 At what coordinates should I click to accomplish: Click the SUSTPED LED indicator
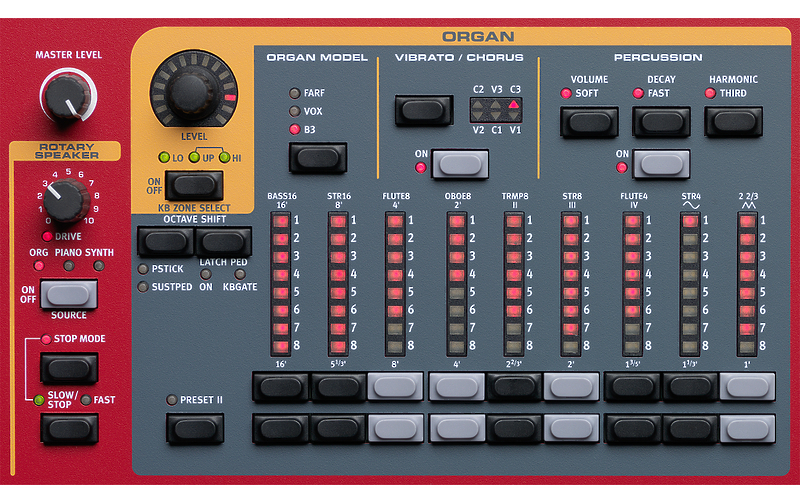(x=143, y=287)
